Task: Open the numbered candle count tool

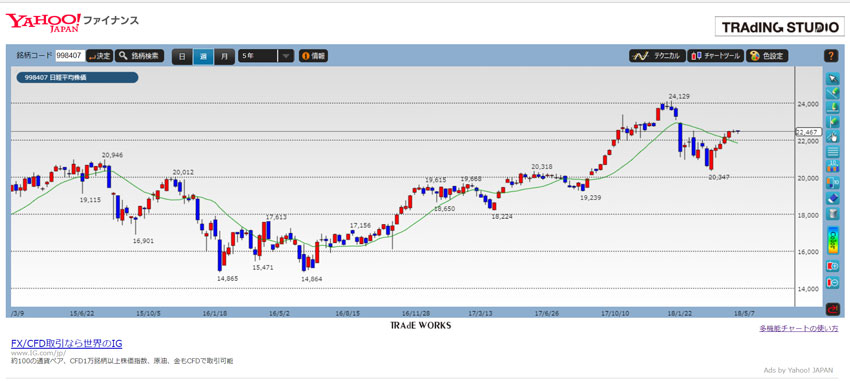Action: pos(832,167)
